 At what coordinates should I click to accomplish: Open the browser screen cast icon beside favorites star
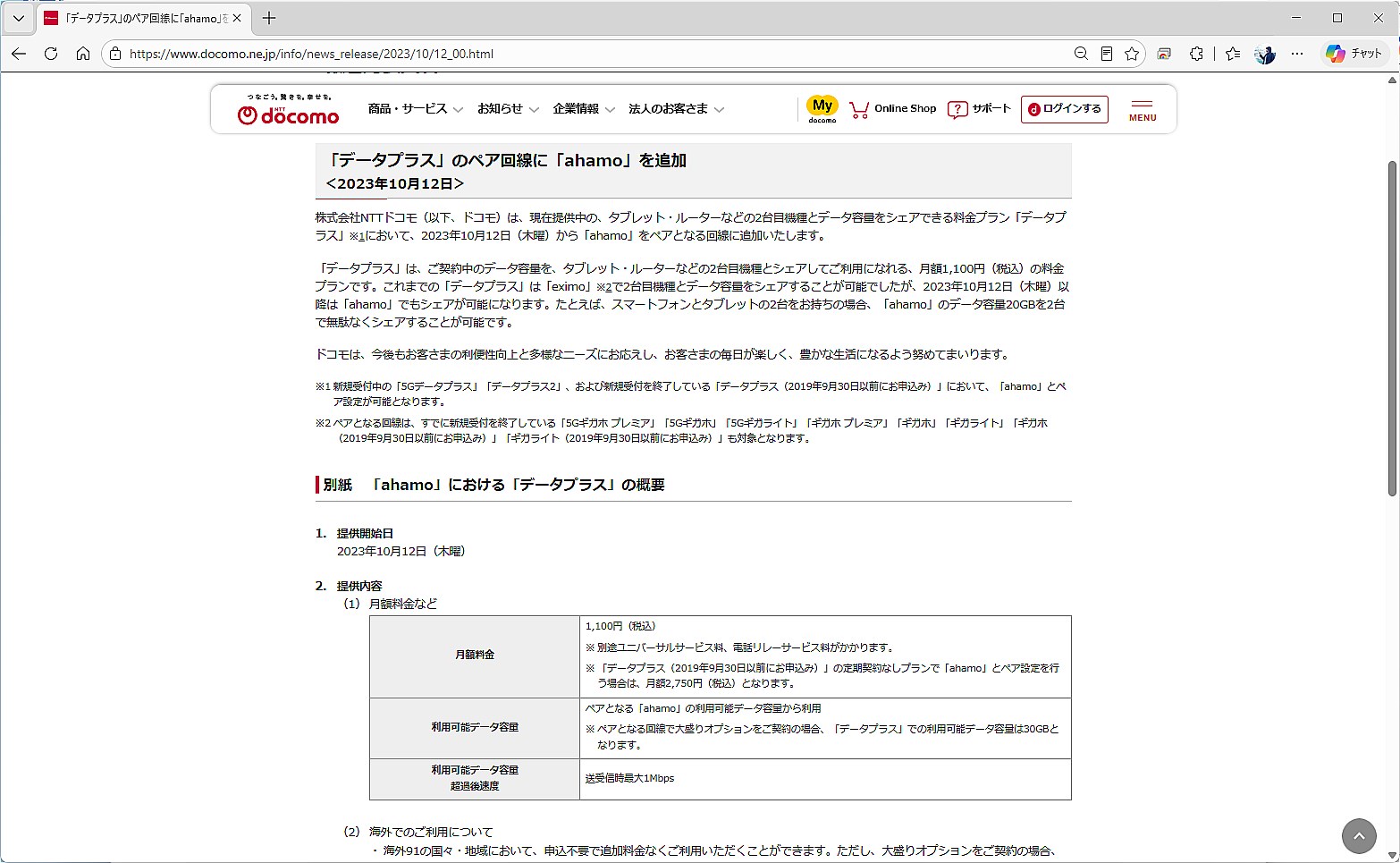point(1164,54)
